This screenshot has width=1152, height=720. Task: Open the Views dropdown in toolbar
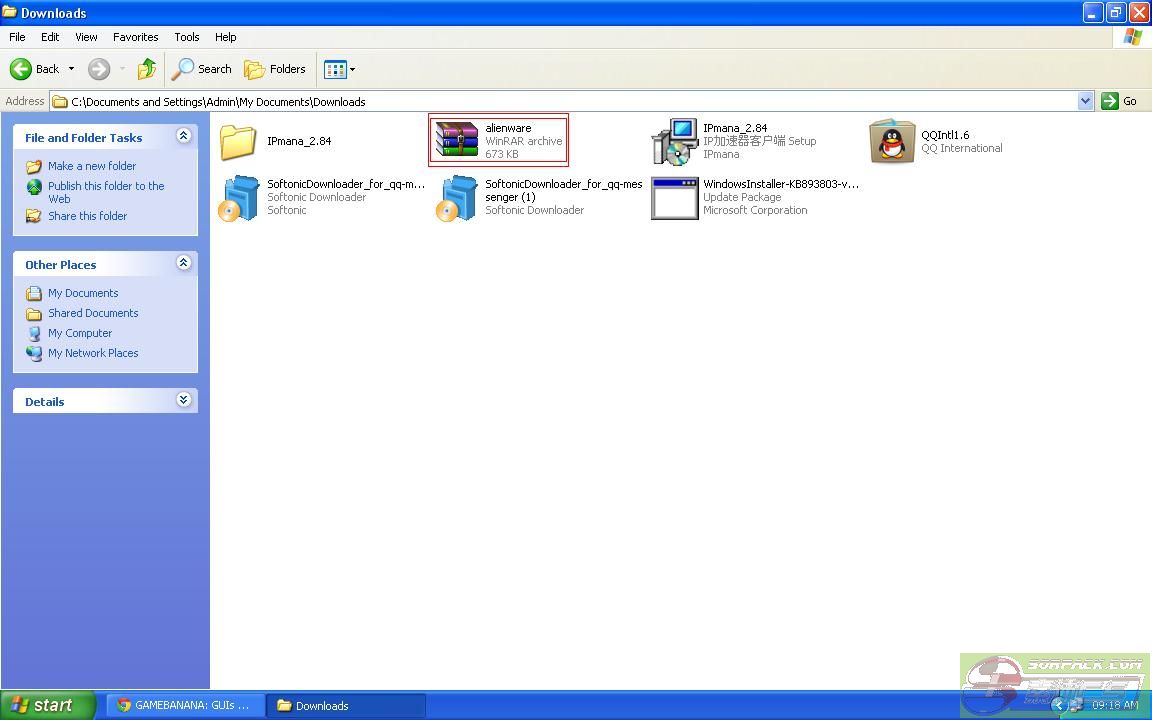339,69
